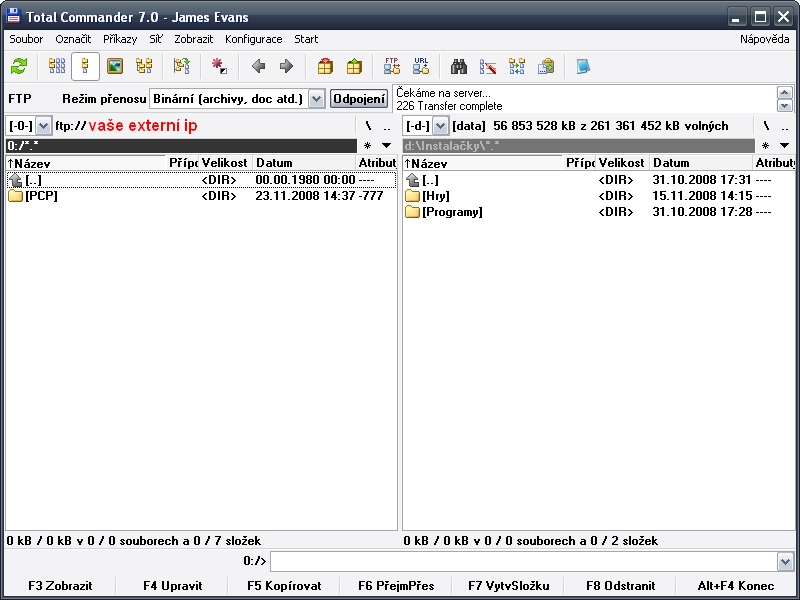Select the full file details view icon
This screenshot has width=800, height=600.
point(85,66)
